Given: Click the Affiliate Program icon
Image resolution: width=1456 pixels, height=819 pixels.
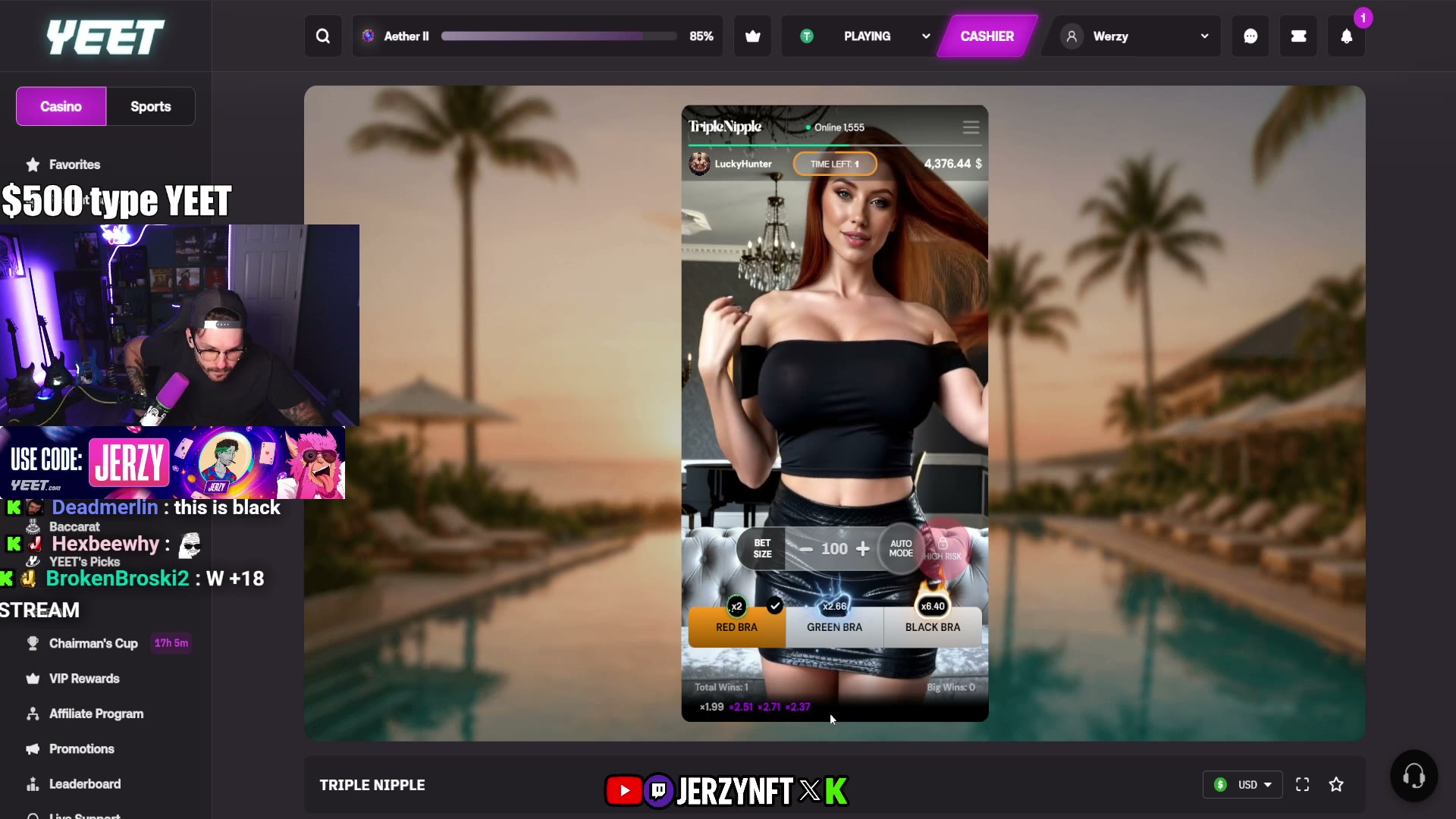Looking at the screenshot, I should coord(33,714).
